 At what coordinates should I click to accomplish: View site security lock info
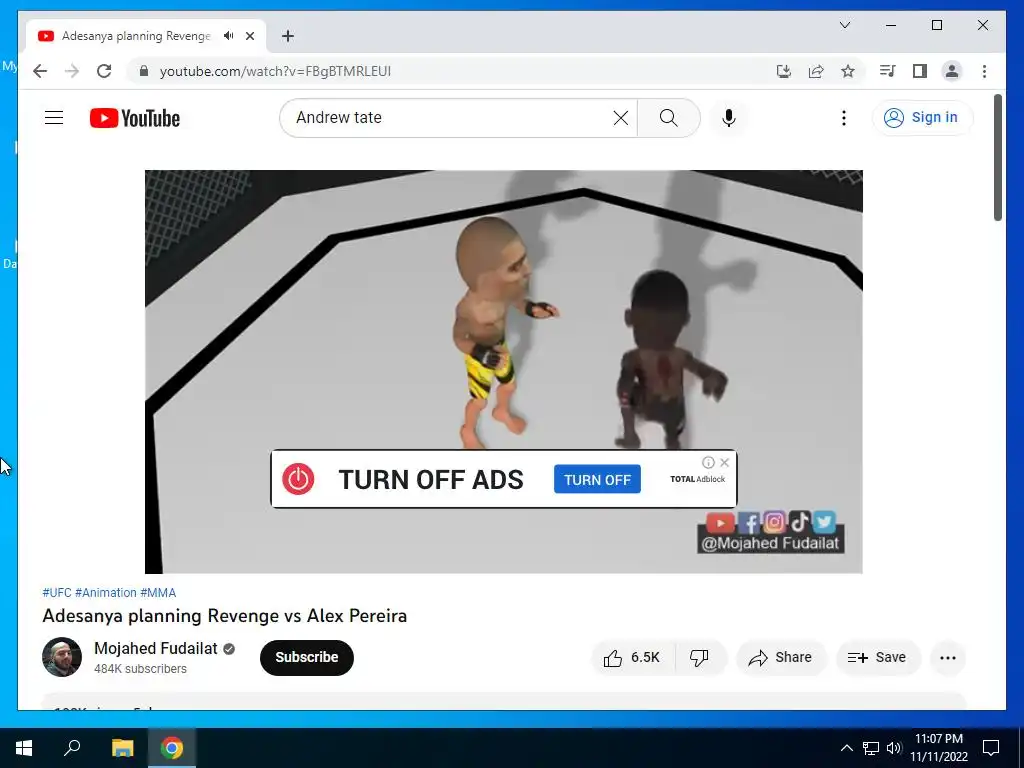point(144,71)
